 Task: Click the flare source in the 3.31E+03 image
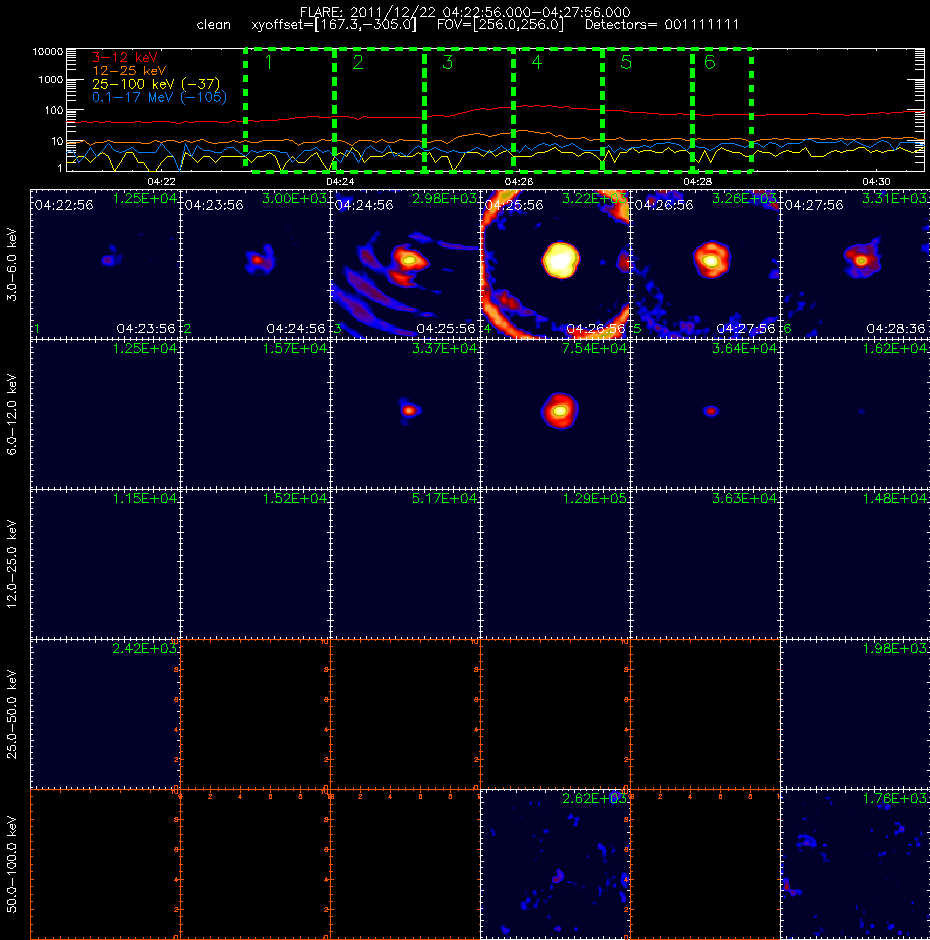[x=862, y=260]
